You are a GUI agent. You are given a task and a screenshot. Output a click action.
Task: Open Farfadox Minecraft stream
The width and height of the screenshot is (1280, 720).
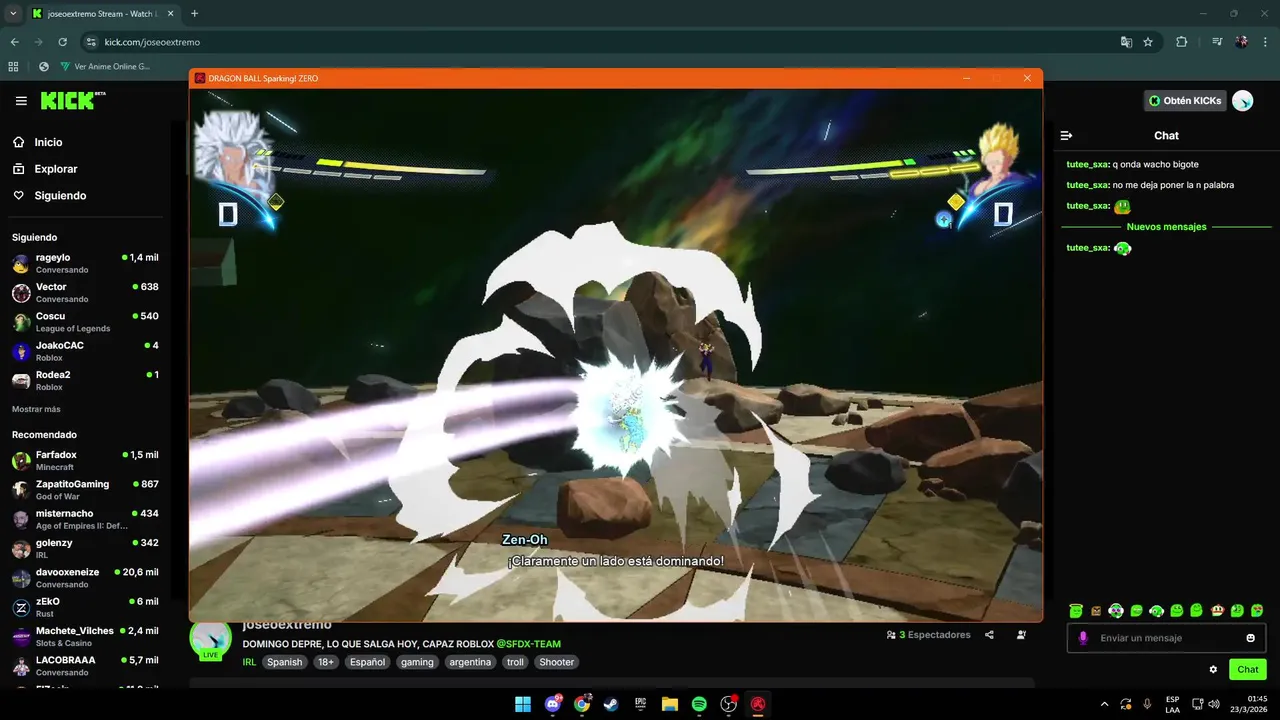tap(85, 460)
